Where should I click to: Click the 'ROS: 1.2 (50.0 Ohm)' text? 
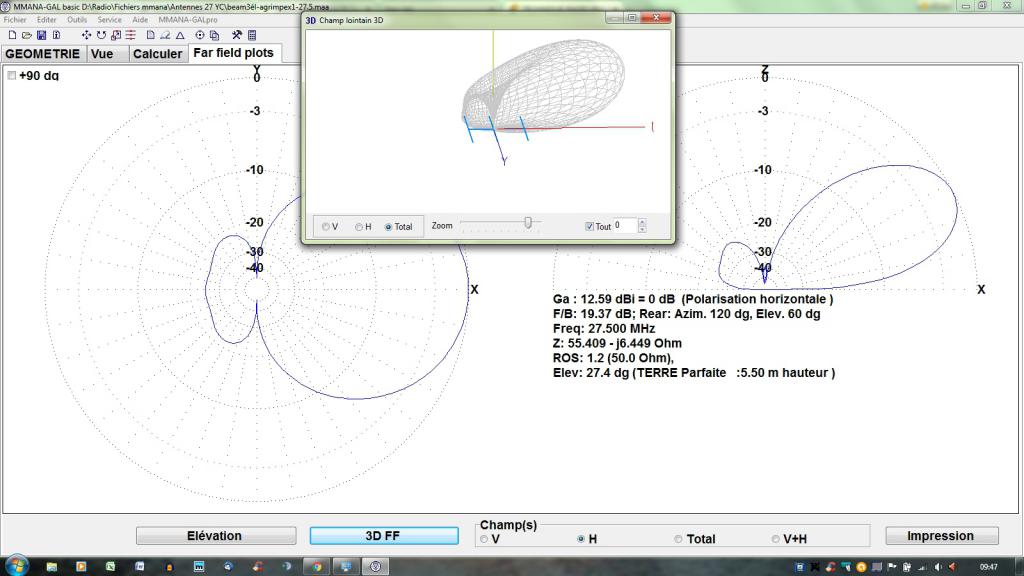[x=613, y=358]
